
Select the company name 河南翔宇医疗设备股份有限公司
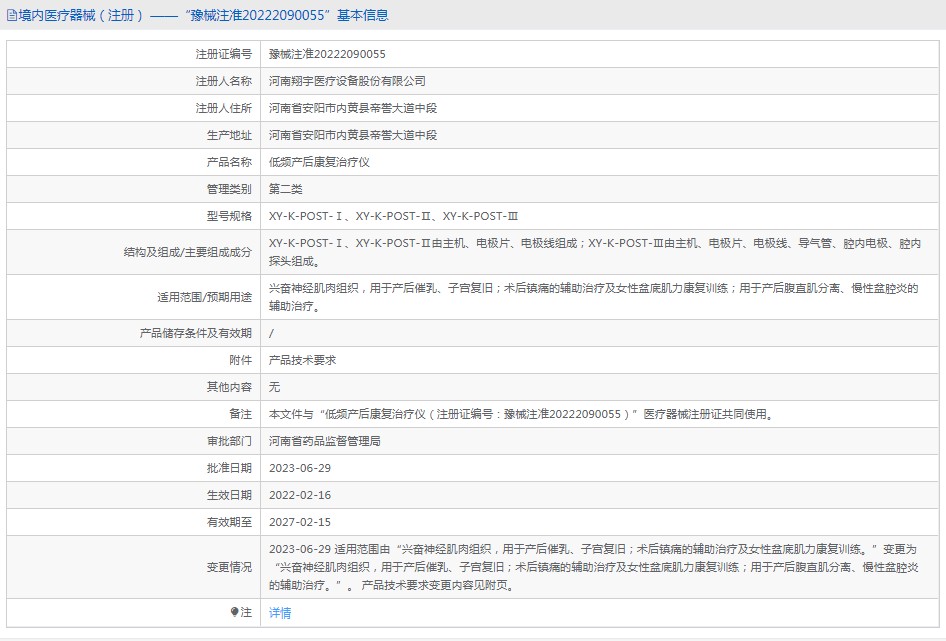click(347, 81)
